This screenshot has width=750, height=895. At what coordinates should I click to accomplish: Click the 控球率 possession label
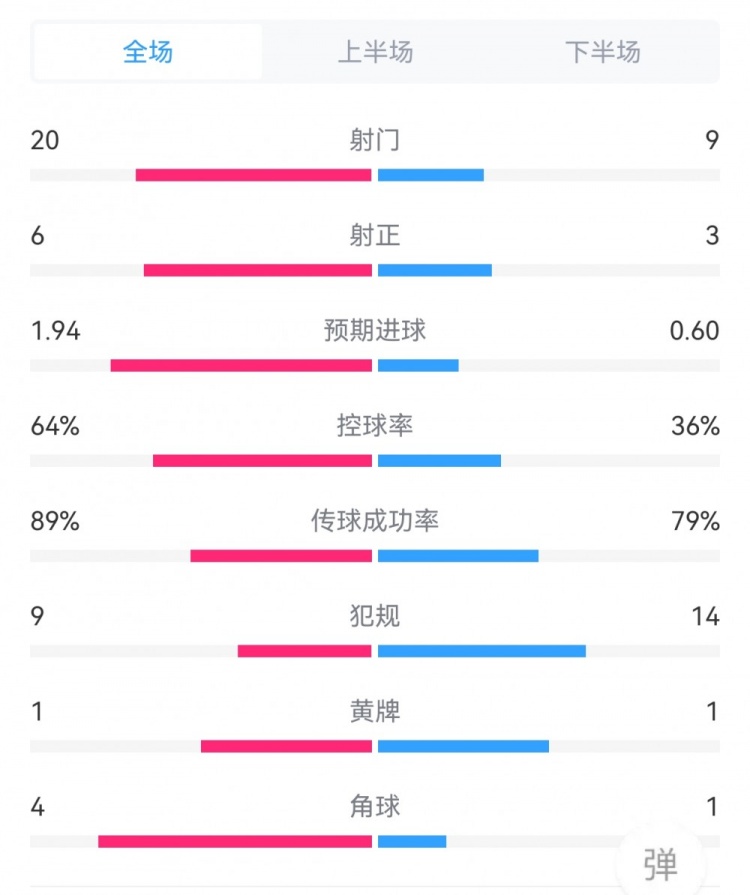[x=375, y=426]
